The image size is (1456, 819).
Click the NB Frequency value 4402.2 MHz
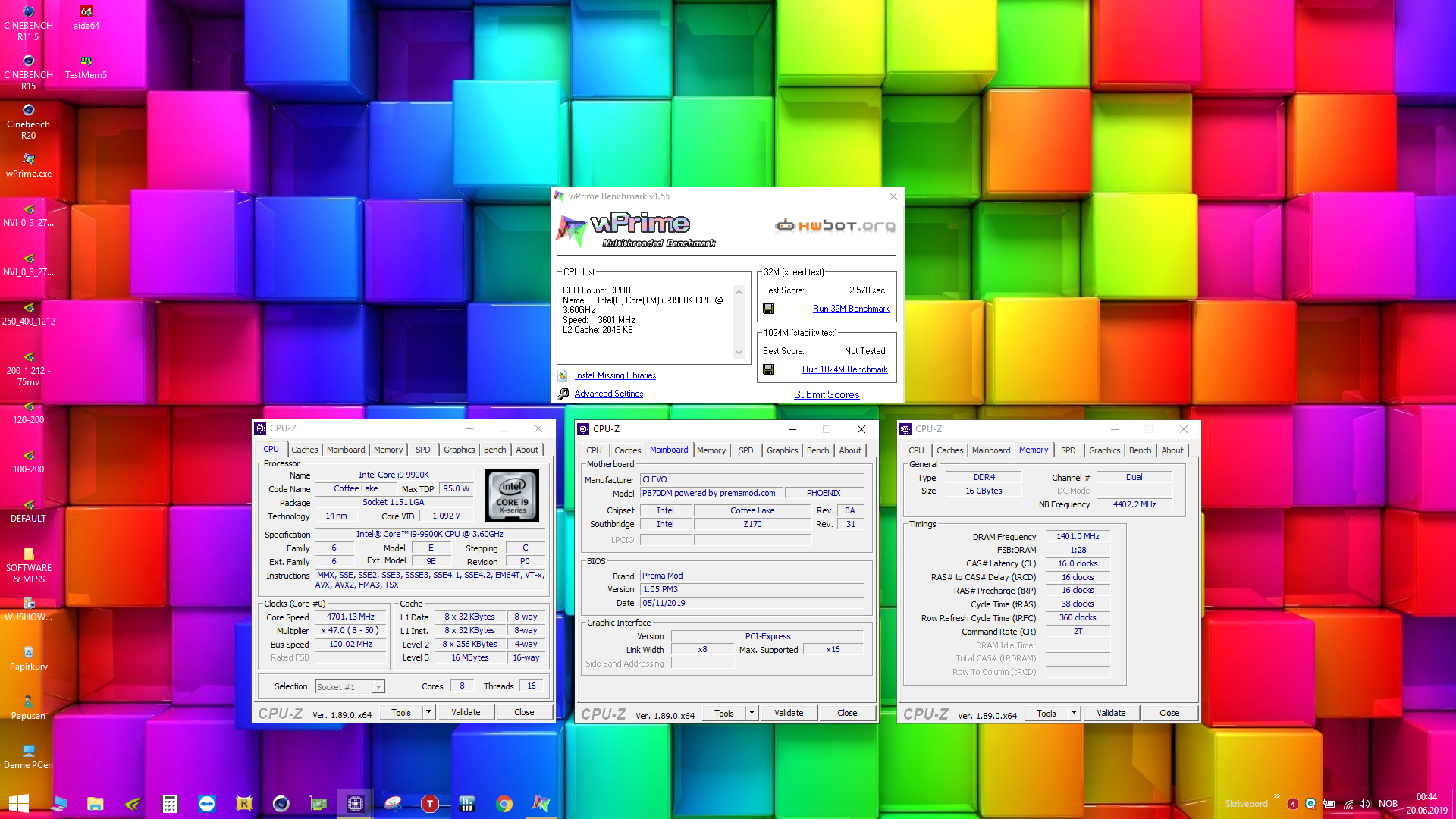coord(1134,504)
